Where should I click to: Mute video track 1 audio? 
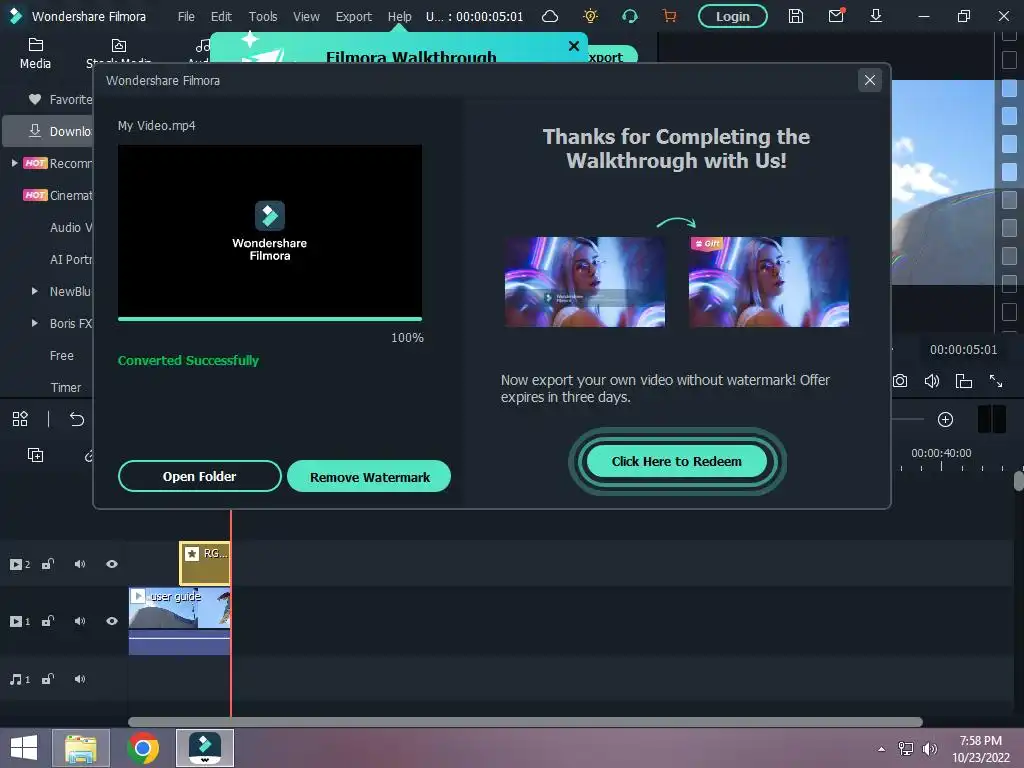80,621
